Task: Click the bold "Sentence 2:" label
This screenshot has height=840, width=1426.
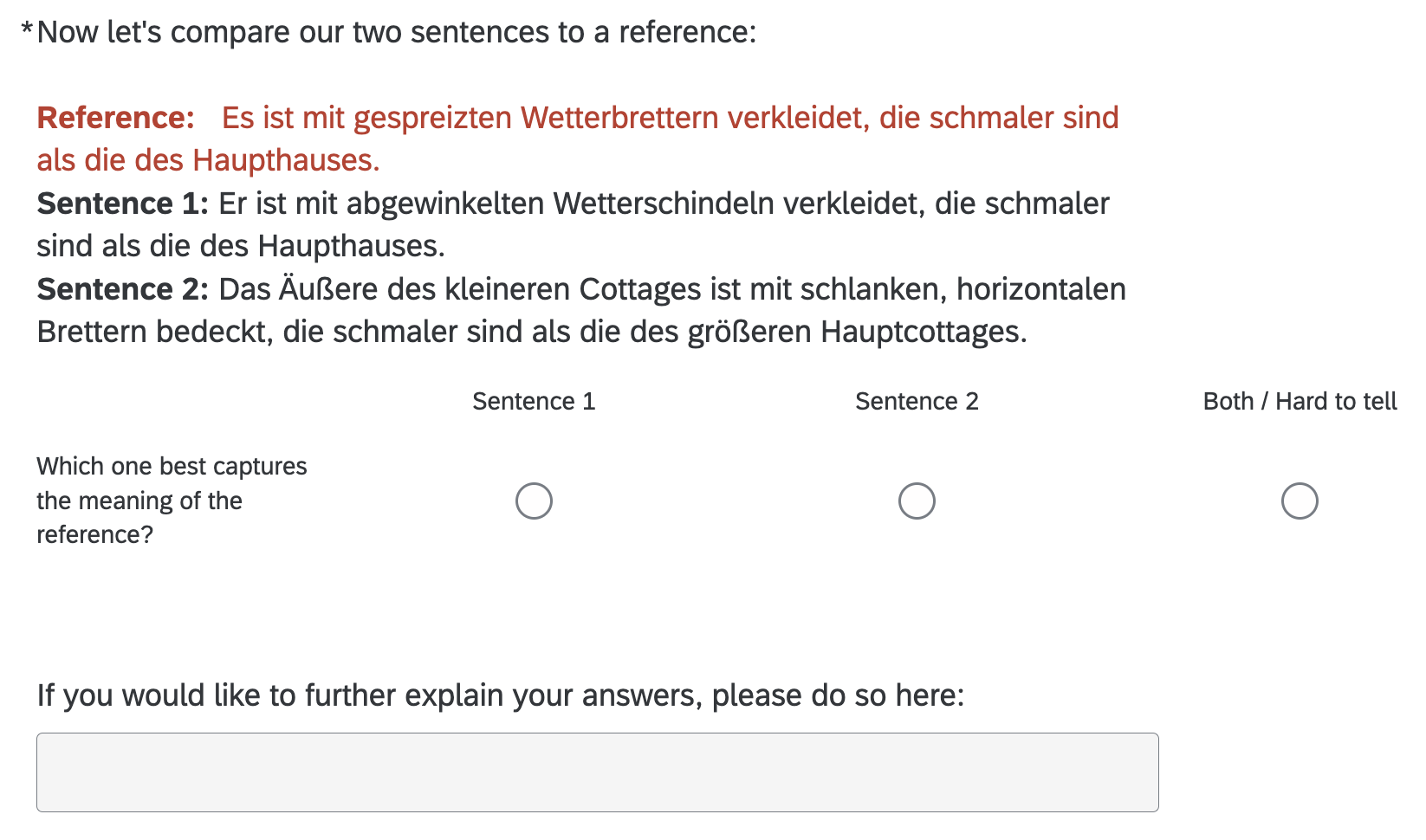Action: (122, 289)
